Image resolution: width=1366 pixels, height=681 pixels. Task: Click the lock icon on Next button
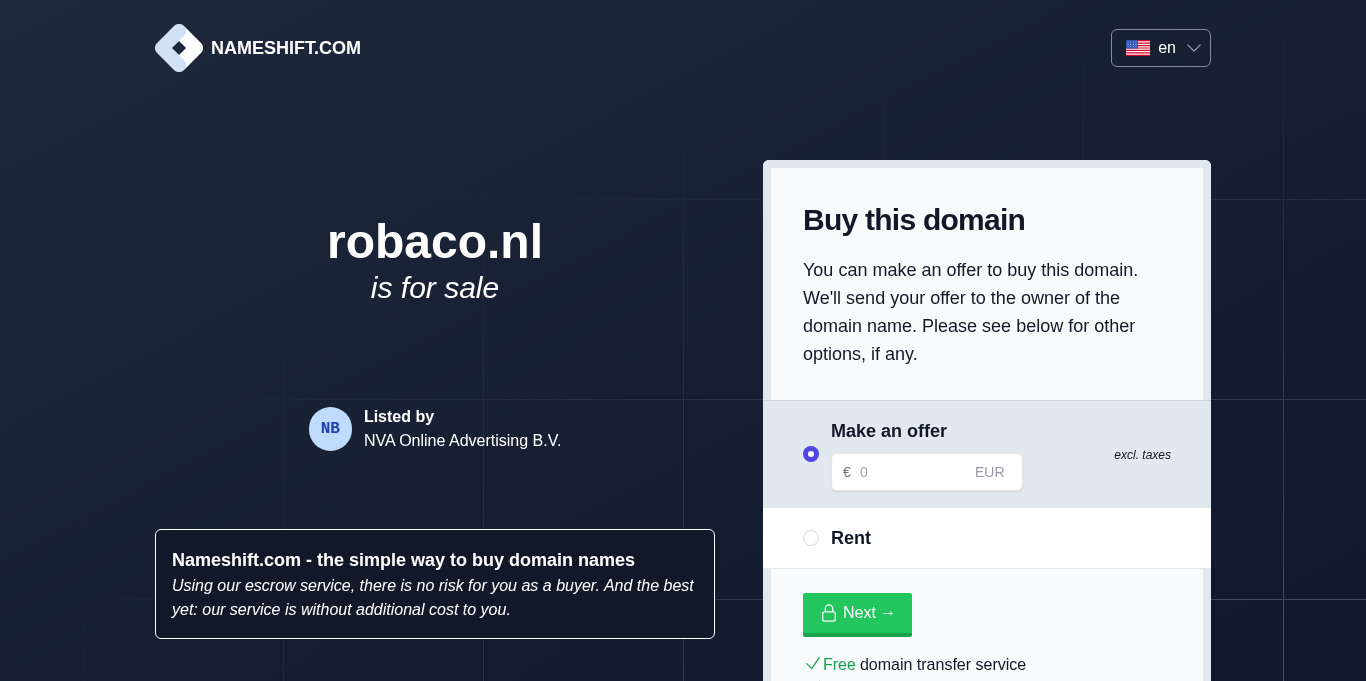pos(829,613)
